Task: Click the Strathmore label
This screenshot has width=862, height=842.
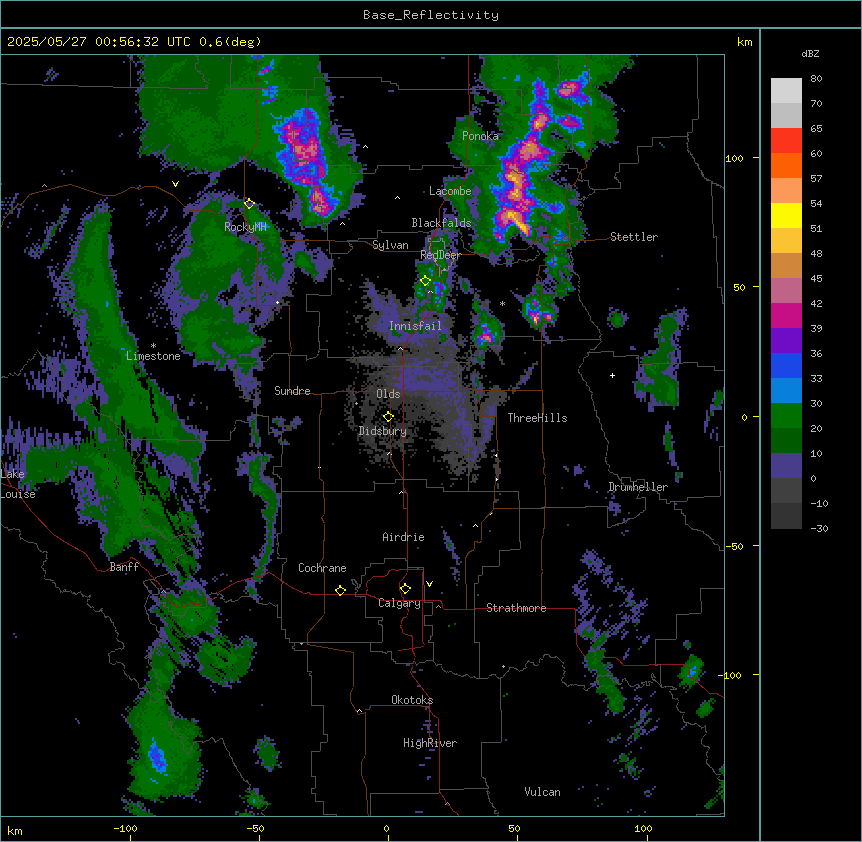Action: tap(516, 608)
